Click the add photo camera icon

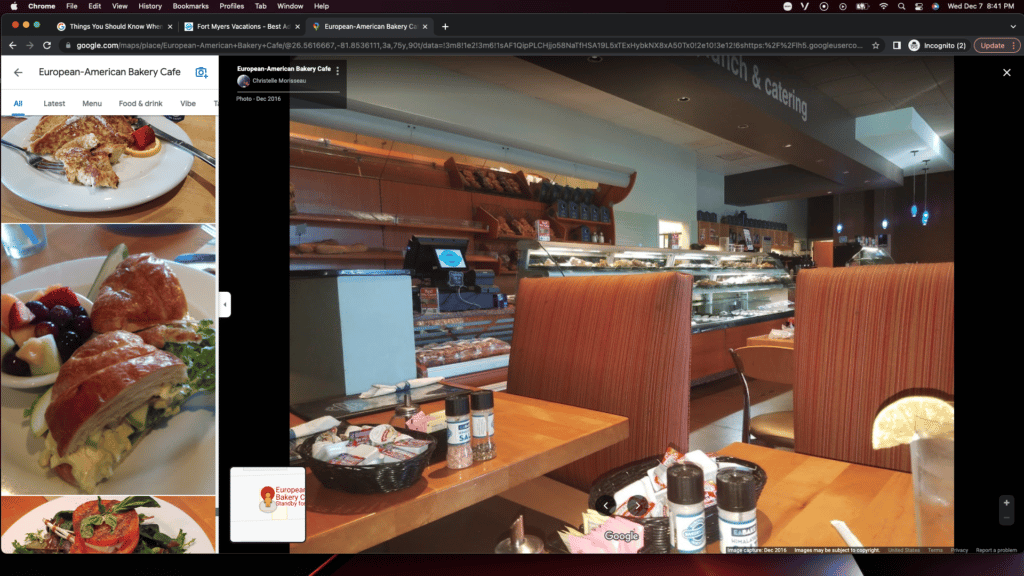click(201, 72)
